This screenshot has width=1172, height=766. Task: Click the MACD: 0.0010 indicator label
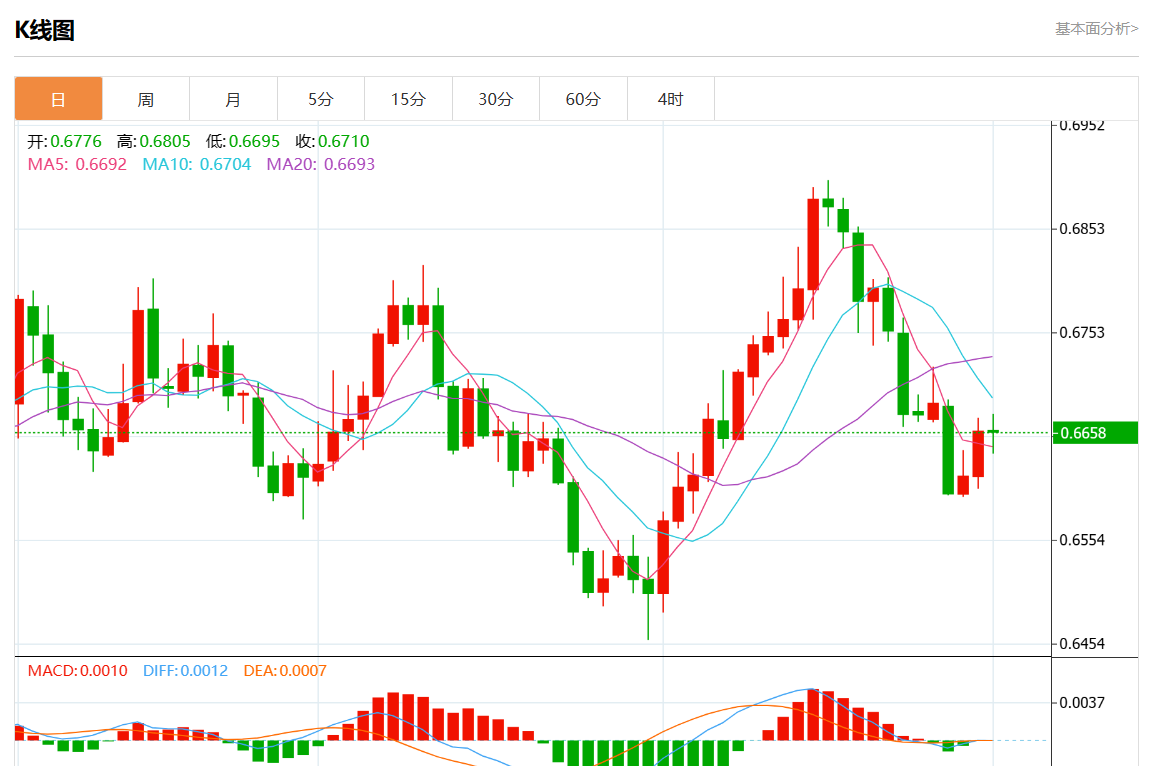click(78, 671)
